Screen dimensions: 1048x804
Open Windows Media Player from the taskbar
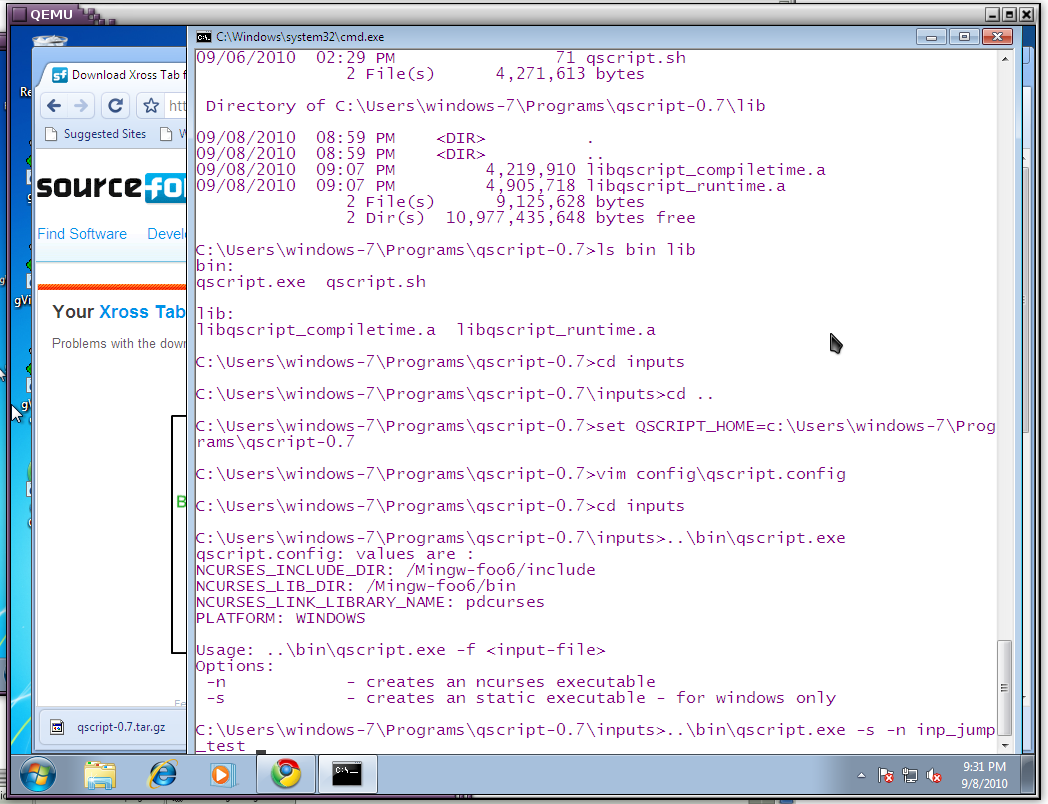point(223,774)
